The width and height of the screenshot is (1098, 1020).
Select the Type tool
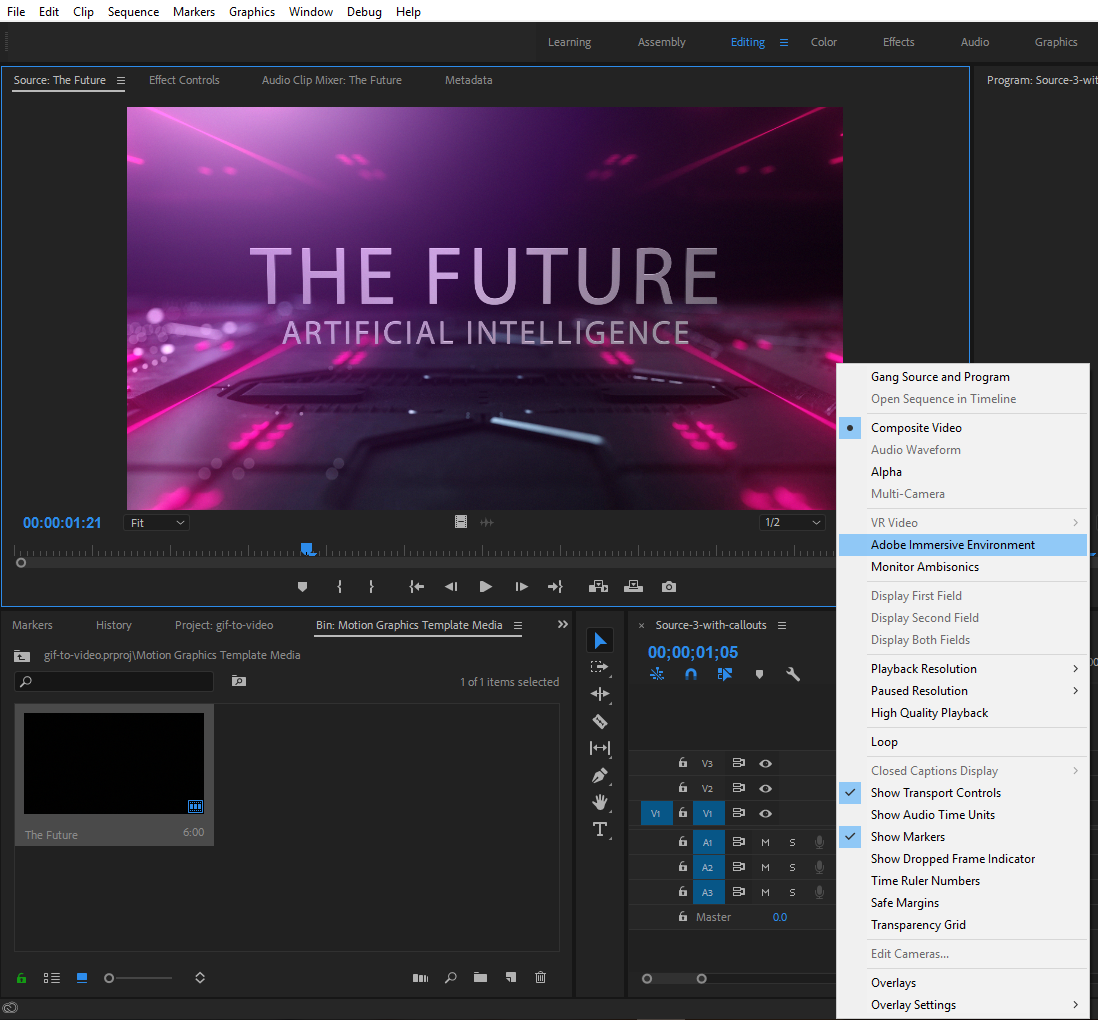click(x=600, y=829)
